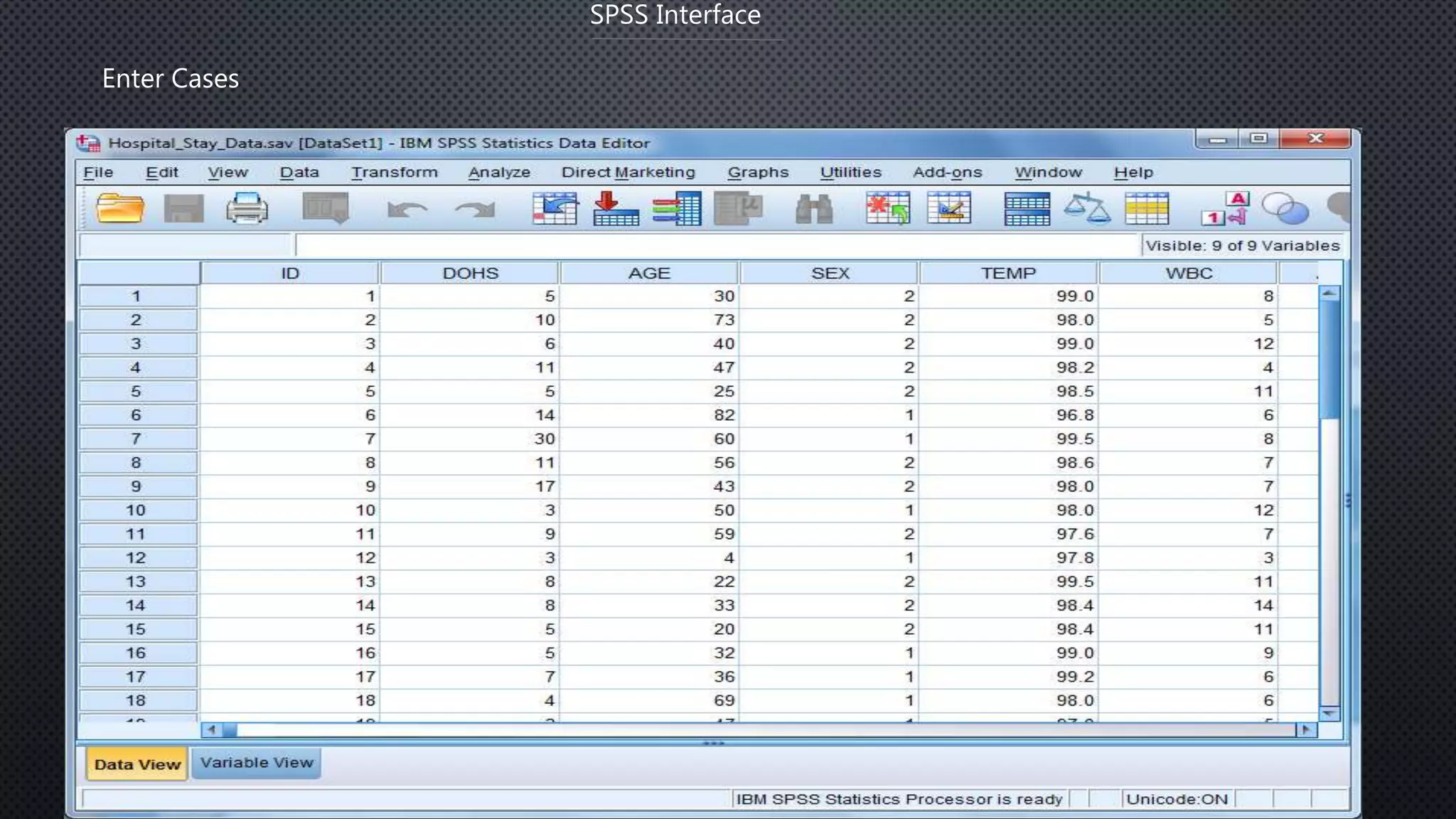Click the Undo arrow icon
The width and height of the screenshot is (1456, 819).
tap(407, 210)
